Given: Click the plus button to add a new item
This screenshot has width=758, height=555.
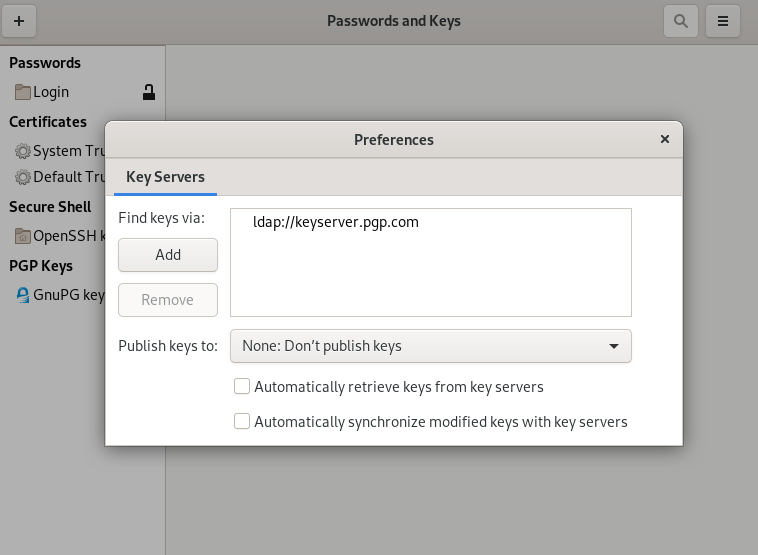Looking at the screenshot, I should point(19,20).
